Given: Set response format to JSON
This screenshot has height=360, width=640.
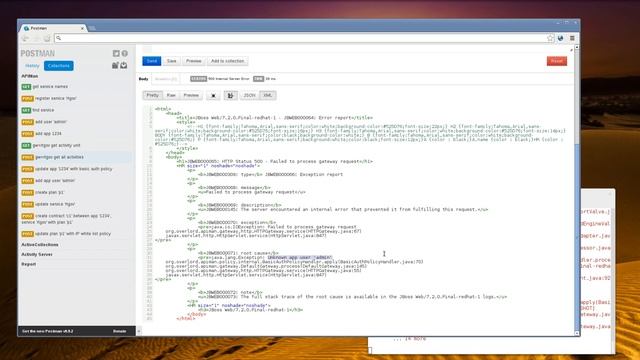Looking at the screenshot, I should (x=249, y=95).
